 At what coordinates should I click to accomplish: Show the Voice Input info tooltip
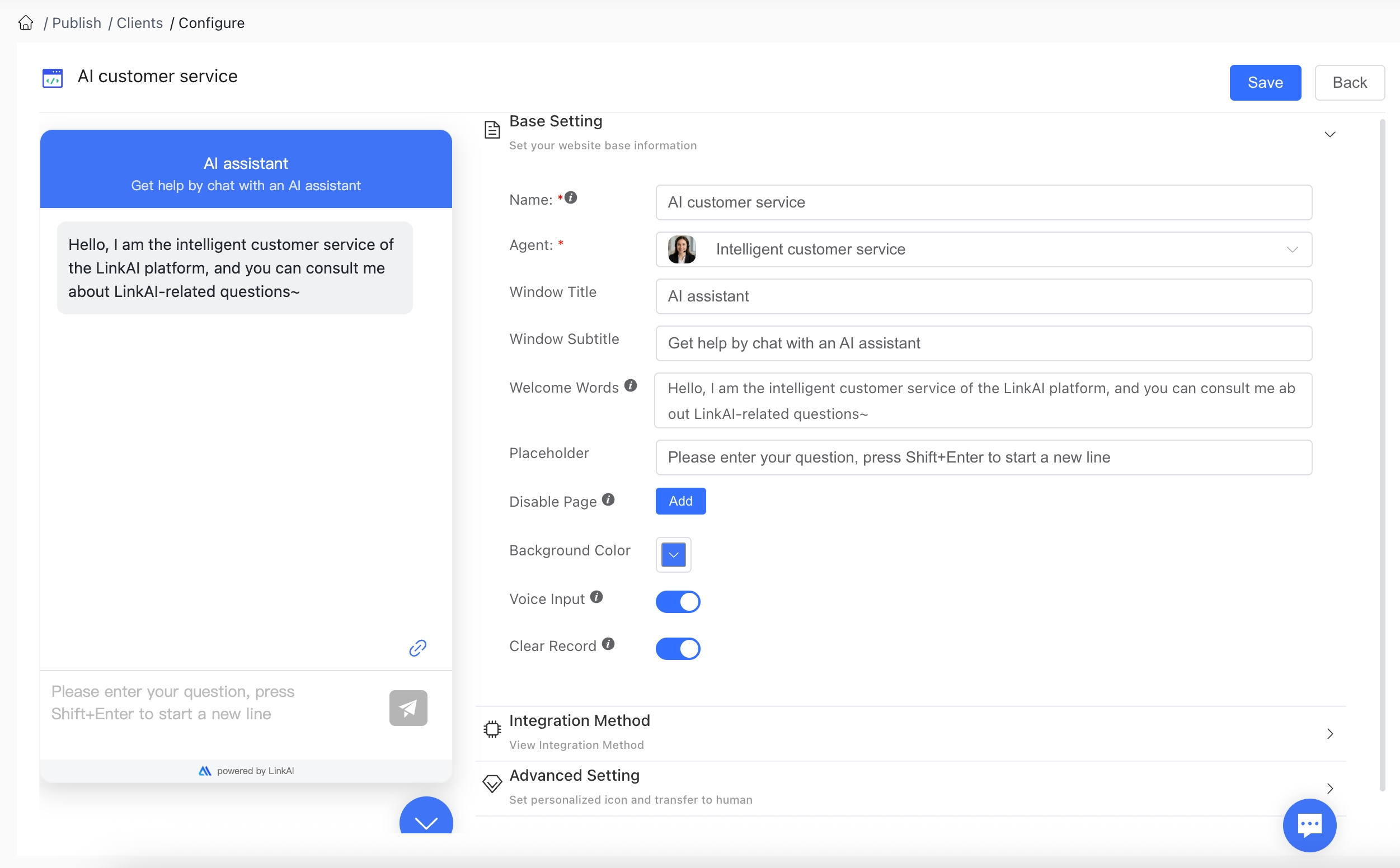(596, 597)
